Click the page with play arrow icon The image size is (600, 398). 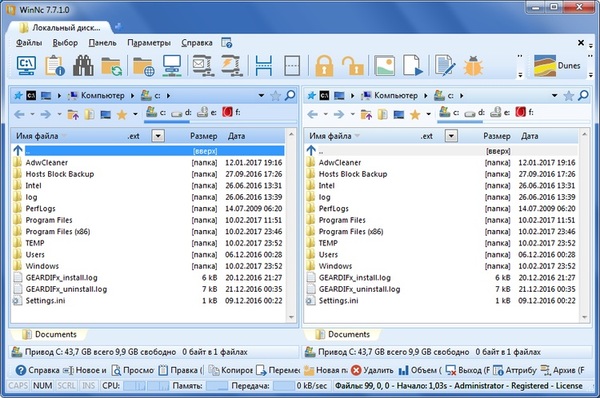pyautogui.click(x=413, y=65)
